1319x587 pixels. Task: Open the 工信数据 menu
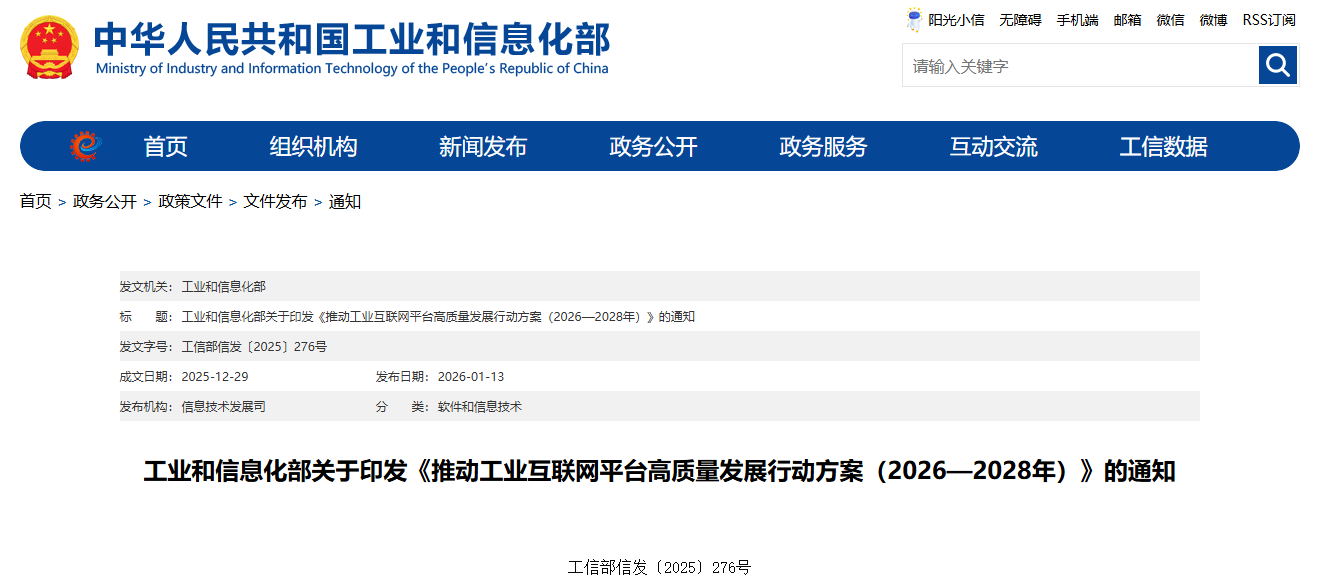(x=1164, y=146)
